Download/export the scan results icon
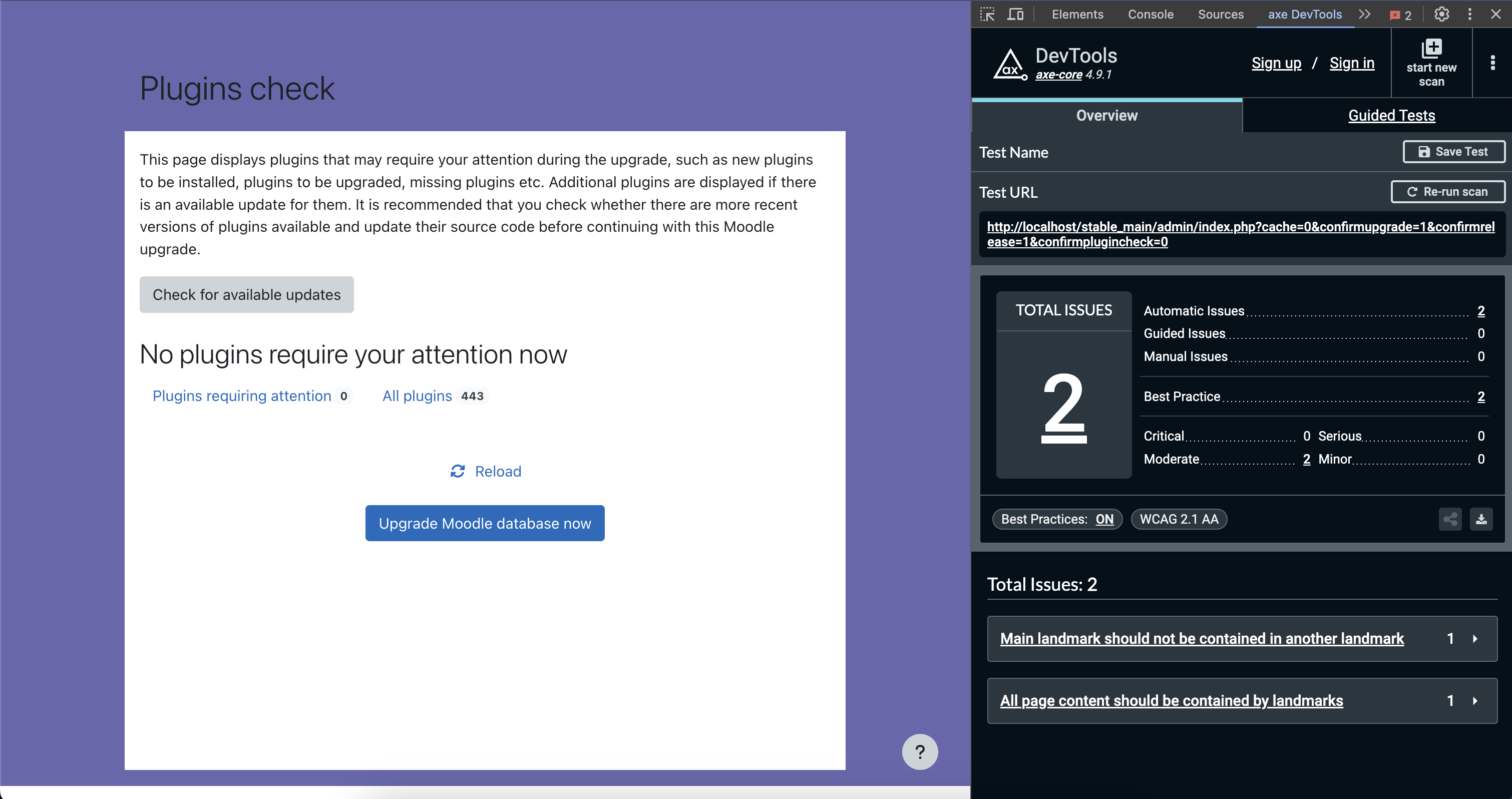This screenshot has height=799, width=1512. [1481, 519]
